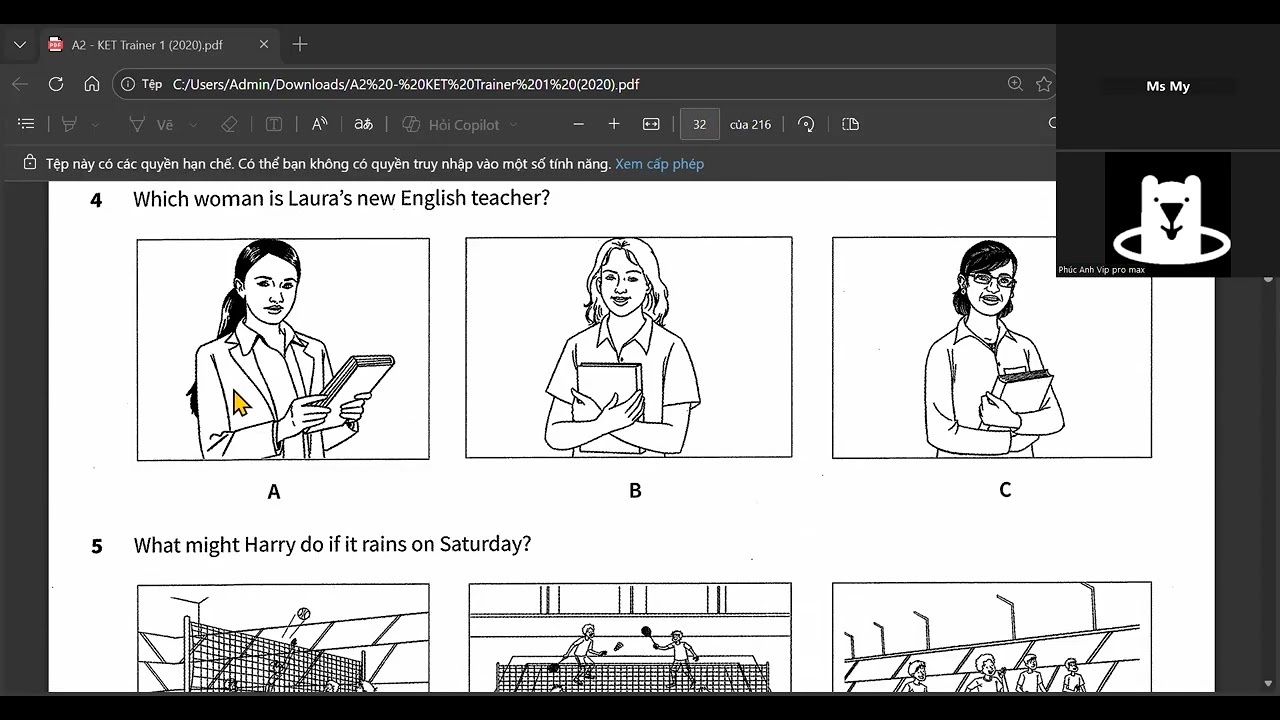Image resolution: width=1280 pixels, height=720 pixels.
Task: Add a text box tool
Action: click(273, 124)
